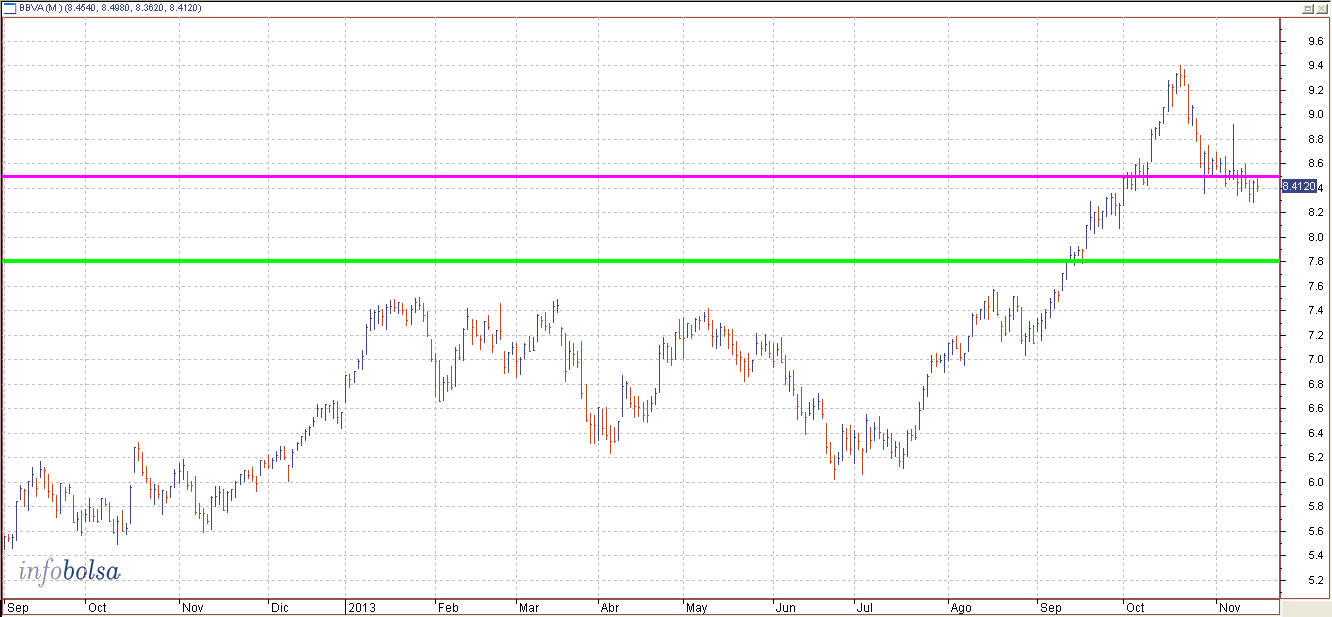Click the 9.4 price axis label

[x=1315, y=66]
